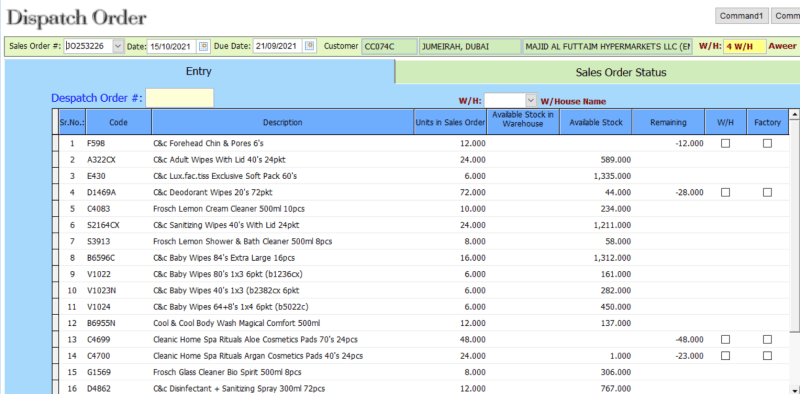This screenshot has height=394, width=800.
Task: Click the Due Date field showing 21/09/2021
Action: point(278,46)
